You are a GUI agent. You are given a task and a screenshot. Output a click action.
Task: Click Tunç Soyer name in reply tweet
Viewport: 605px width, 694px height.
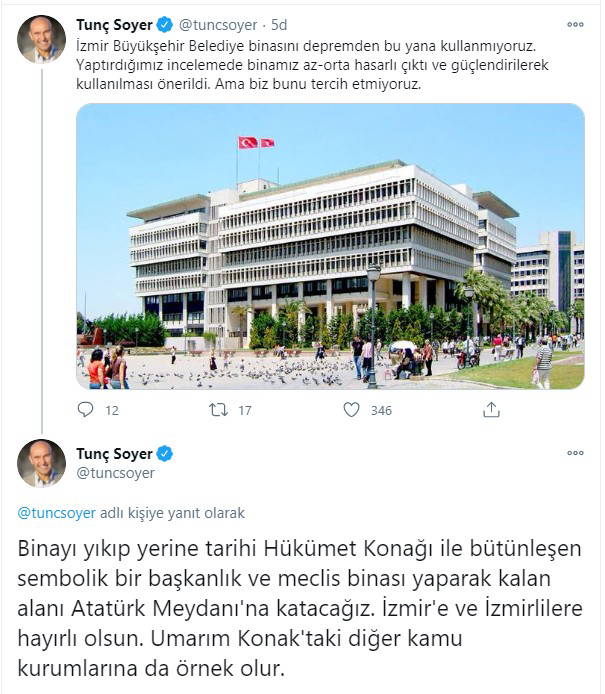tap(114, 454)
